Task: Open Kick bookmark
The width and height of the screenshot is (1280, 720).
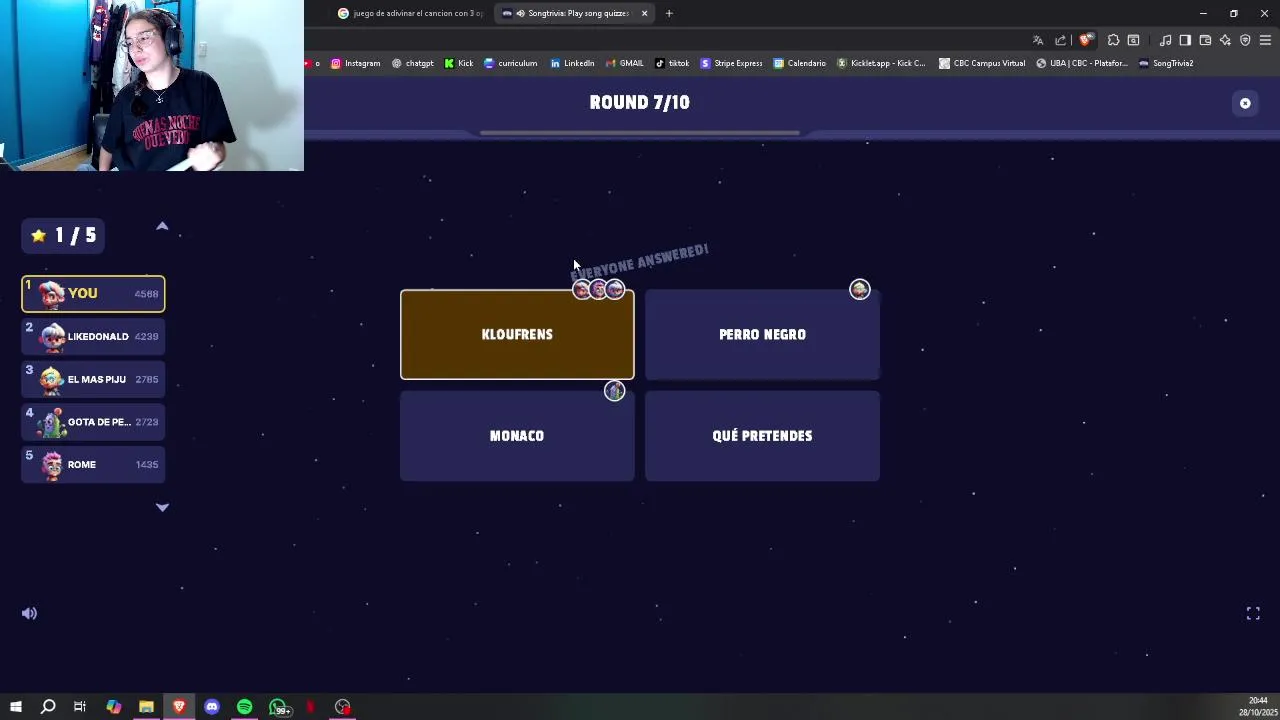Action: [458, 63]
